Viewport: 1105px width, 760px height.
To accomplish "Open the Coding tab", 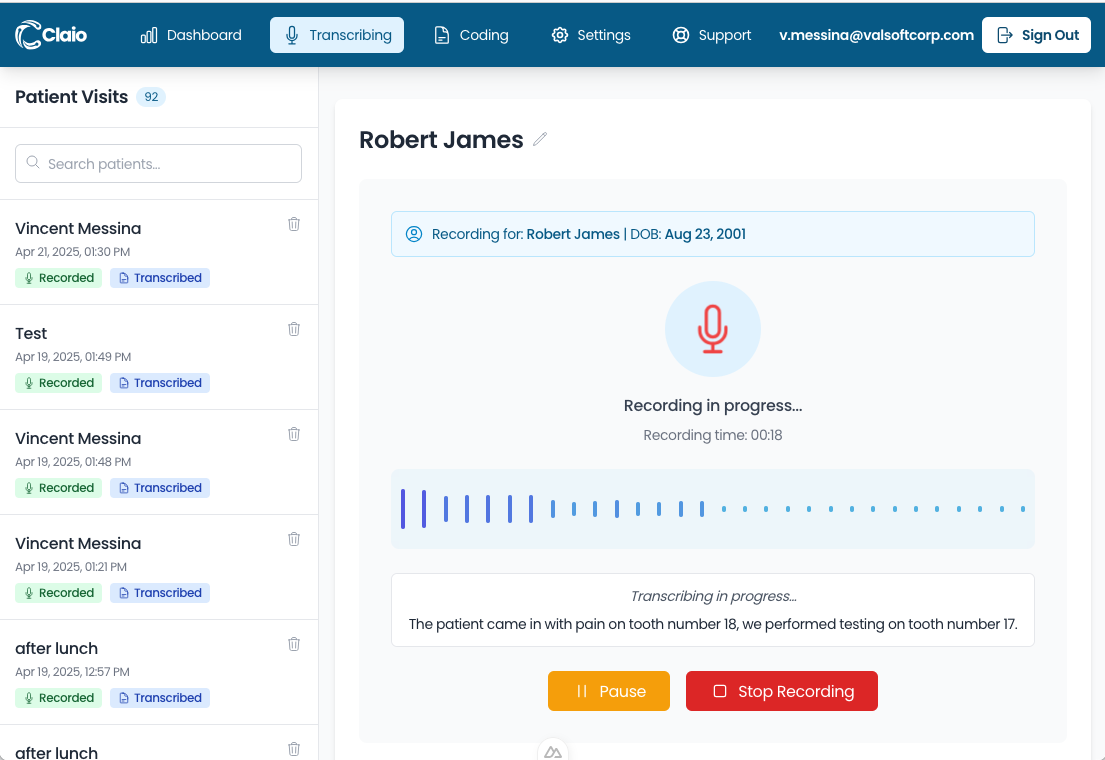I will 471,35.
